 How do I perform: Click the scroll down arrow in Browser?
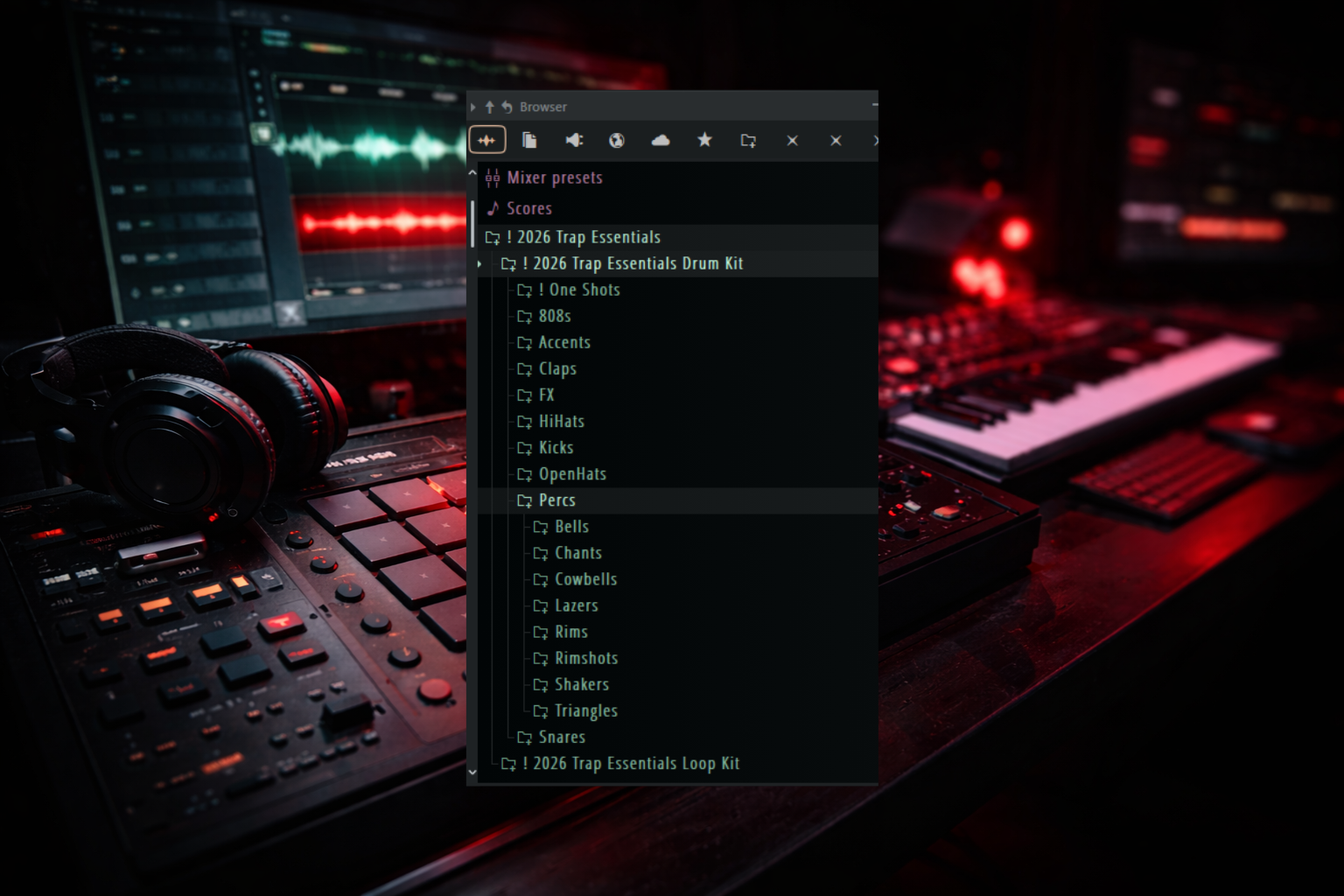(472, 773)
